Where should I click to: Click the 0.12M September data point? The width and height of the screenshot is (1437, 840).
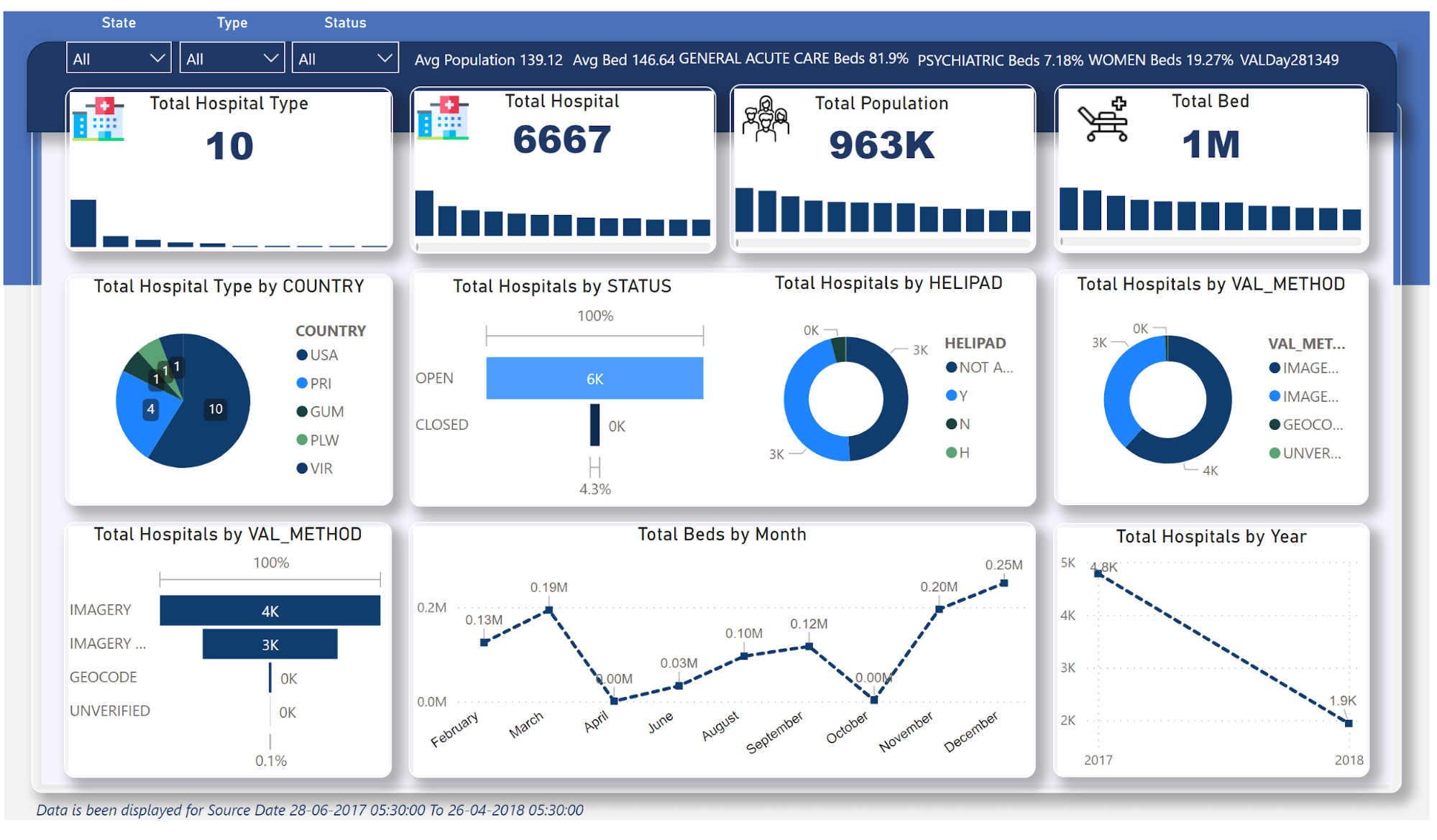[x=809, y=647]
